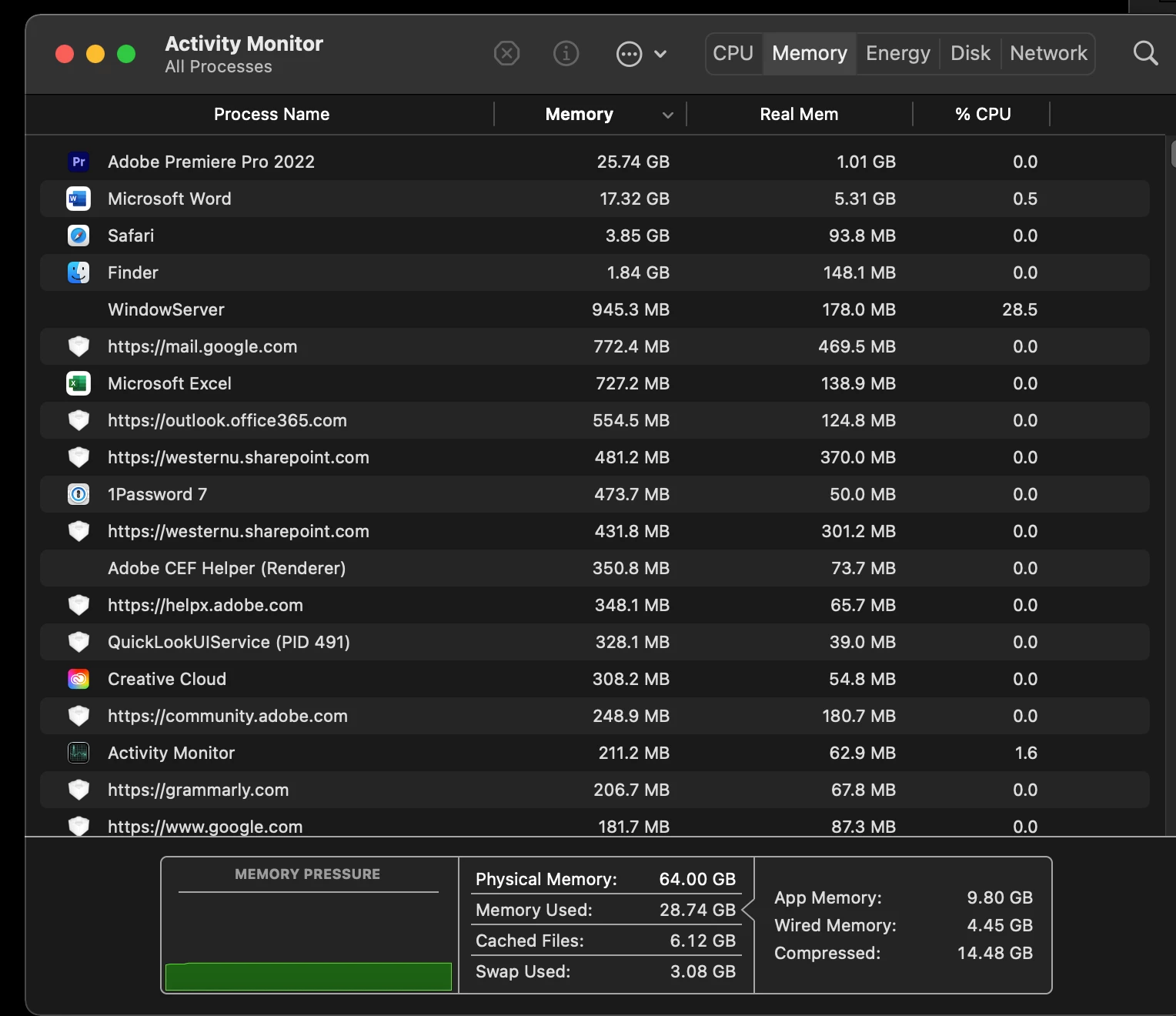
Task: Sort by Memory column header
Action: point(579,114)
